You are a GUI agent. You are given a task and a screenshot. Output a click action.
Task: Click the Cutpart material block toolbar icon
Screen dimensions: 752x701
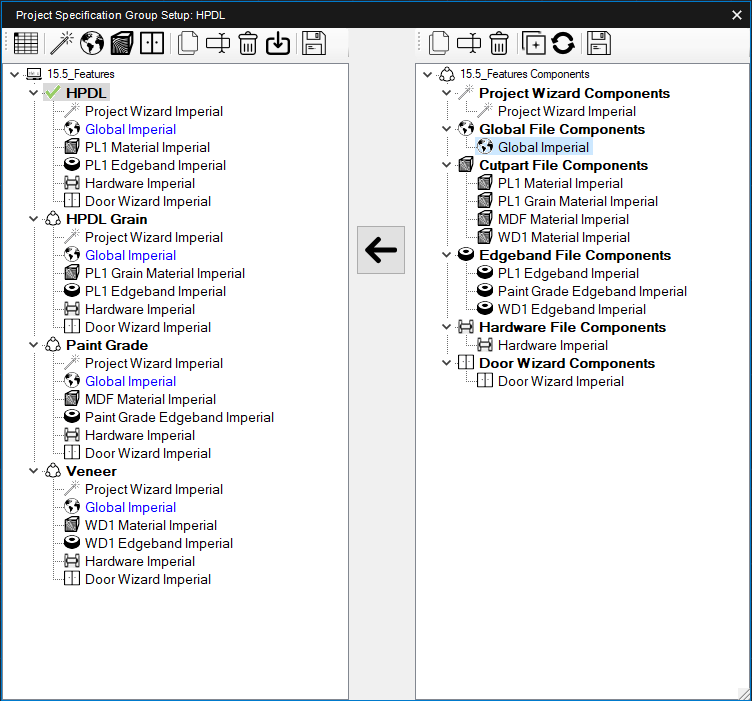tap(122, 43)
